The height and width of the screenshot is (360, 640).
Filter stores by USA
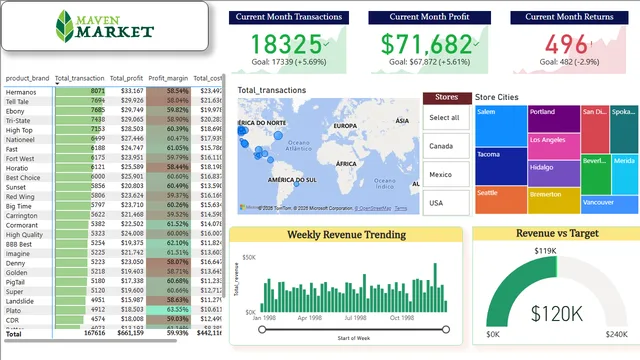(446, 203)
